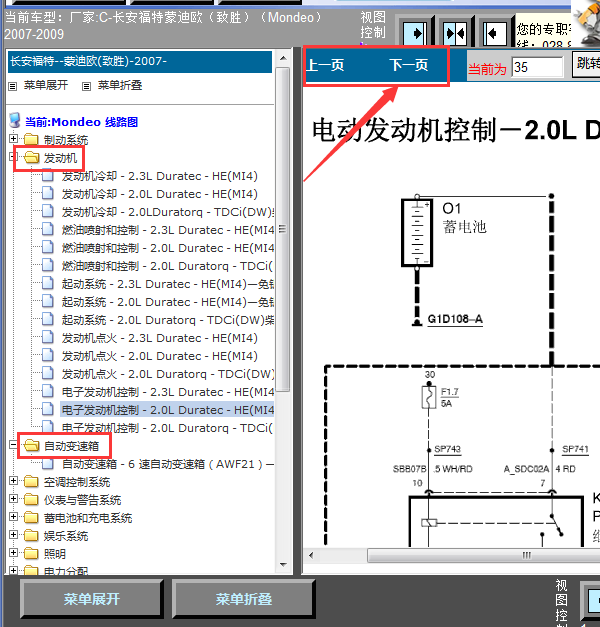Screen dimensions: 600x627
Task: Open 燃油喷射和控制 - 2.0L Duratorq entry
Action: pos(168,266)
